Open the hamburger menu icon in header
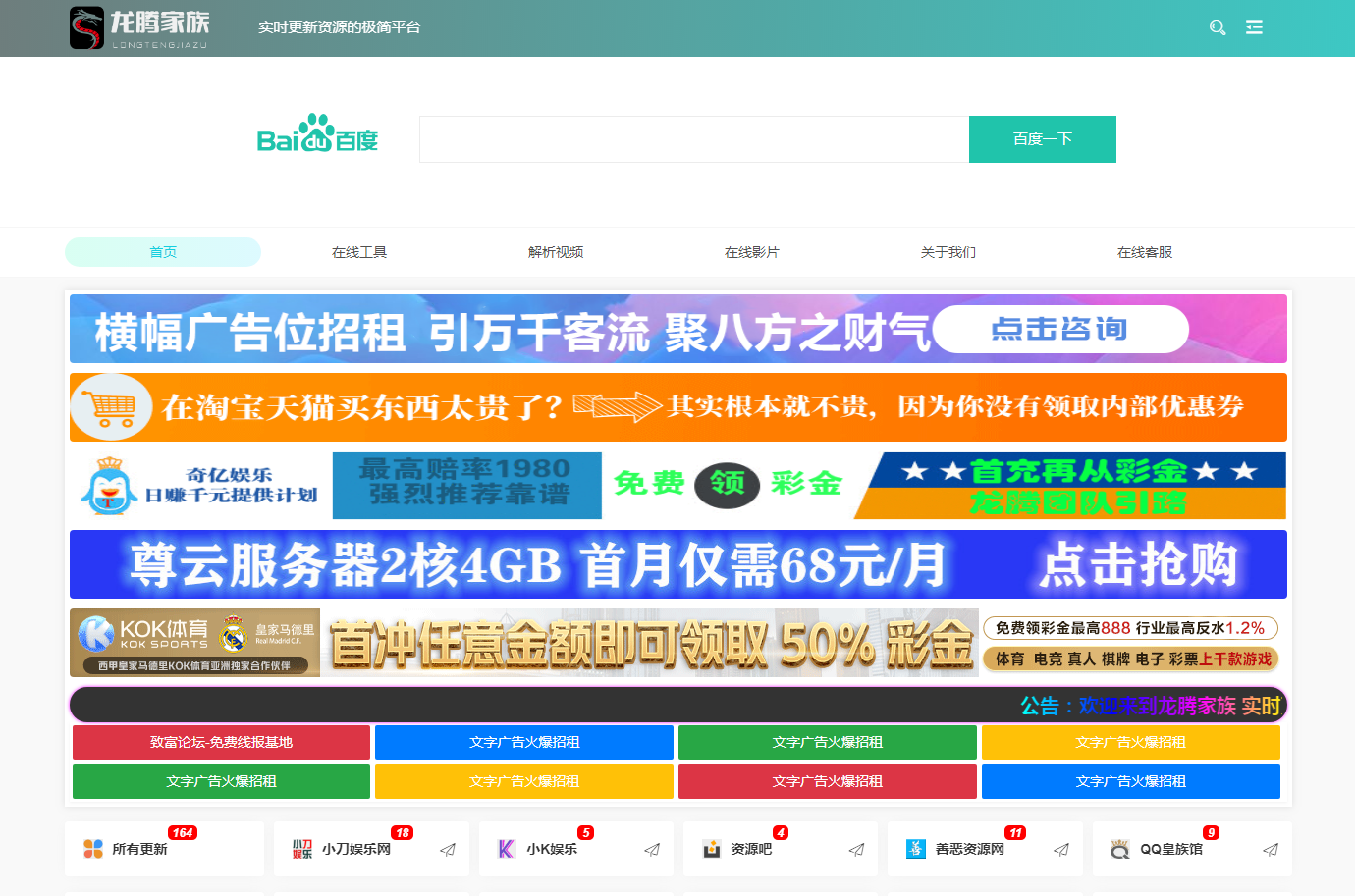Screen dimensions: 1355x896 point(1254,27)
